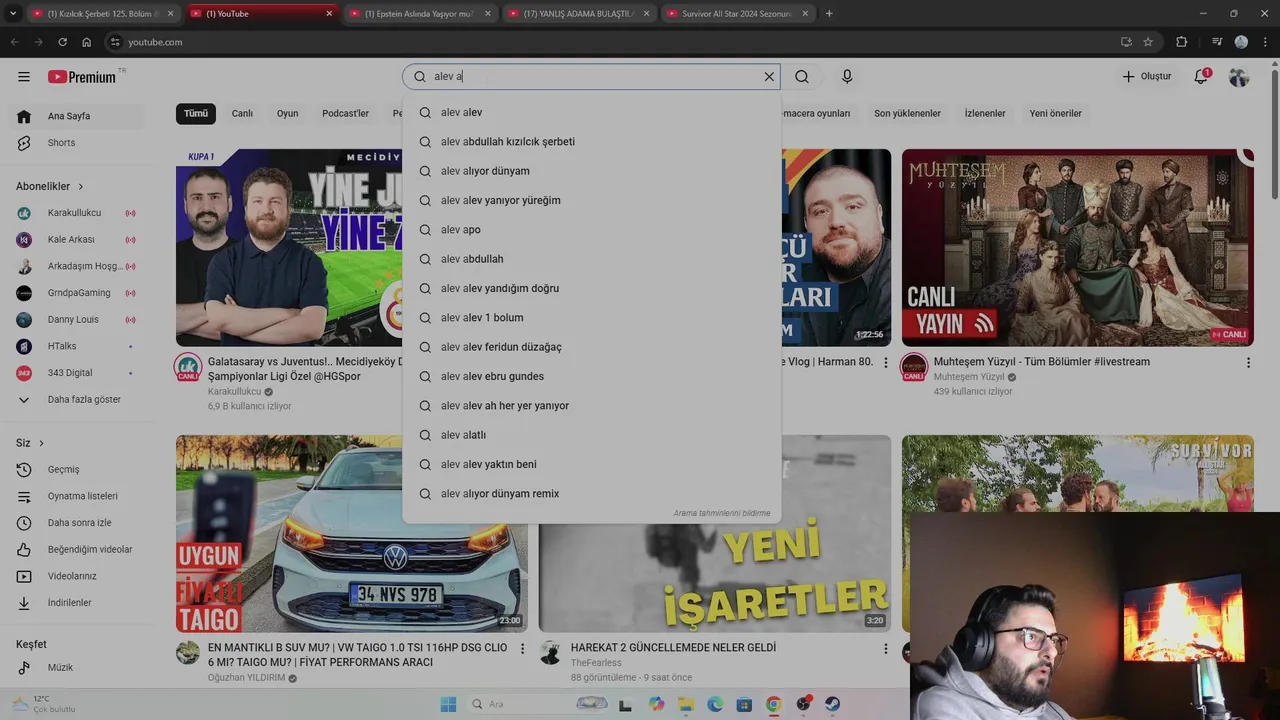1280x720 pixels.
Task: Click the Oluştur create button
Action: tap(1147, 77)
